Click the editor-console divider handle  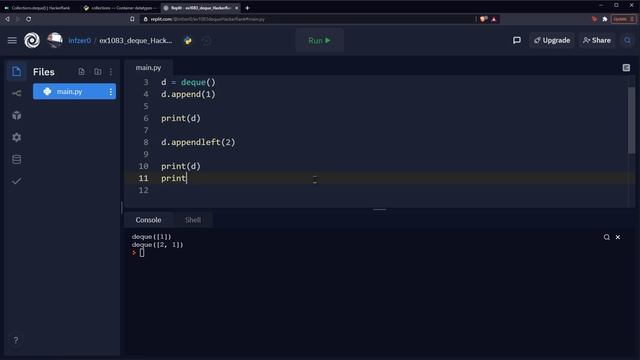click(x=380, y=209)
